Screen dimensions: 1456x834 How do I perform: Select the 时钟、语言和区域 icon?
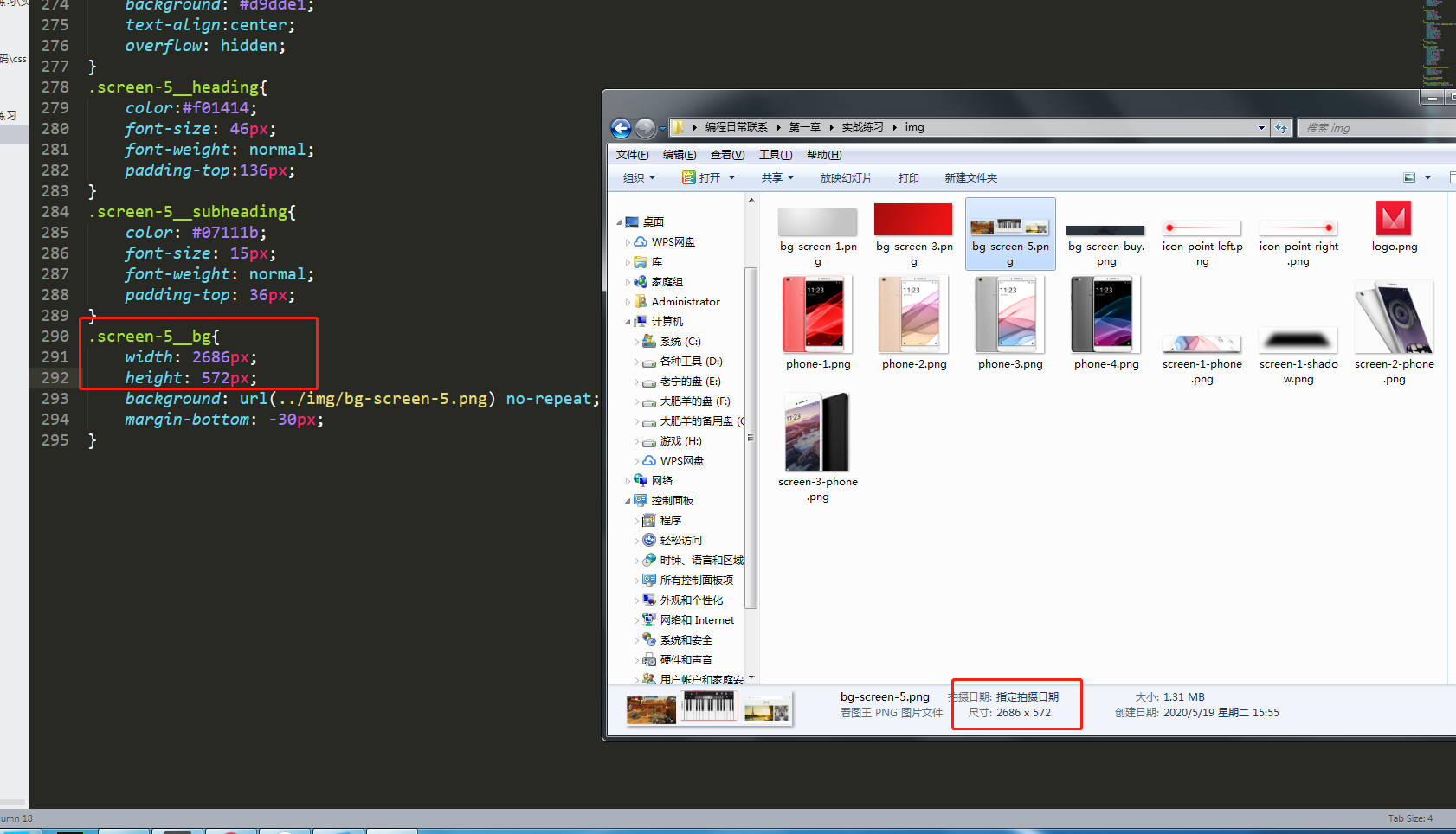click(x=649, y=561)
